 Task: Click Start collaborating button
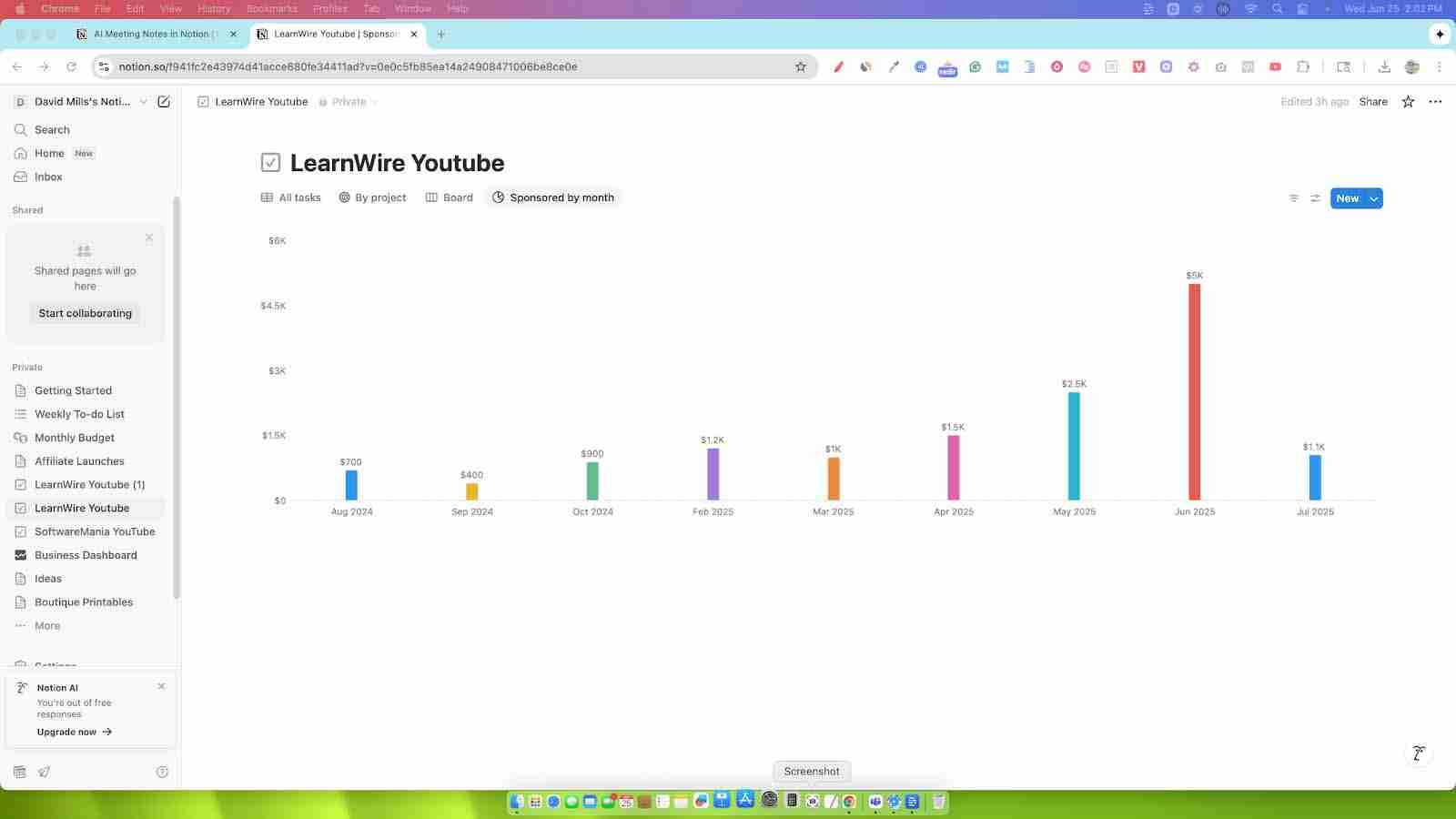tap(86, 313)
